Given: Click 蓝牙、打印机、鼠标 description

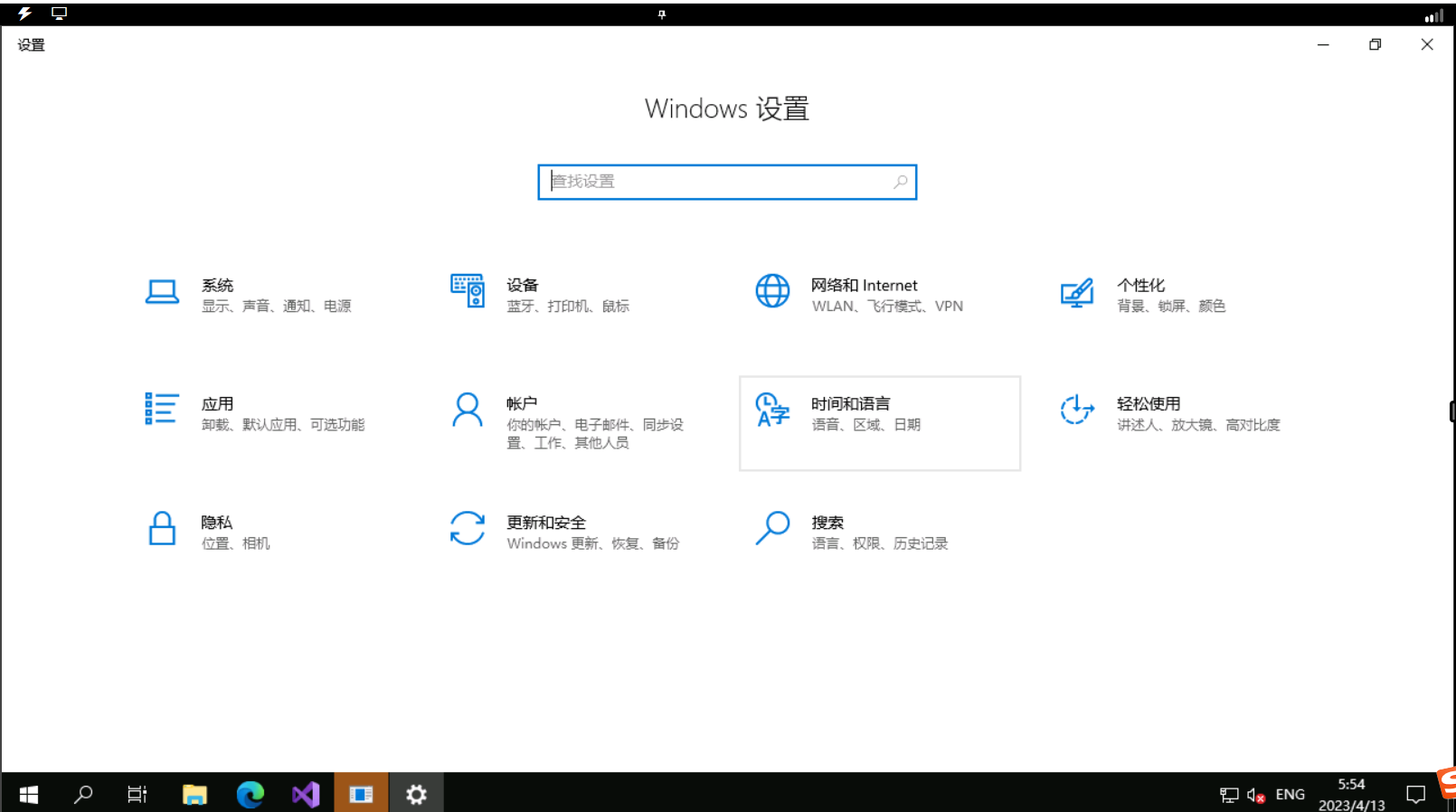Looking at the screenshot, I should pos(568,307).
